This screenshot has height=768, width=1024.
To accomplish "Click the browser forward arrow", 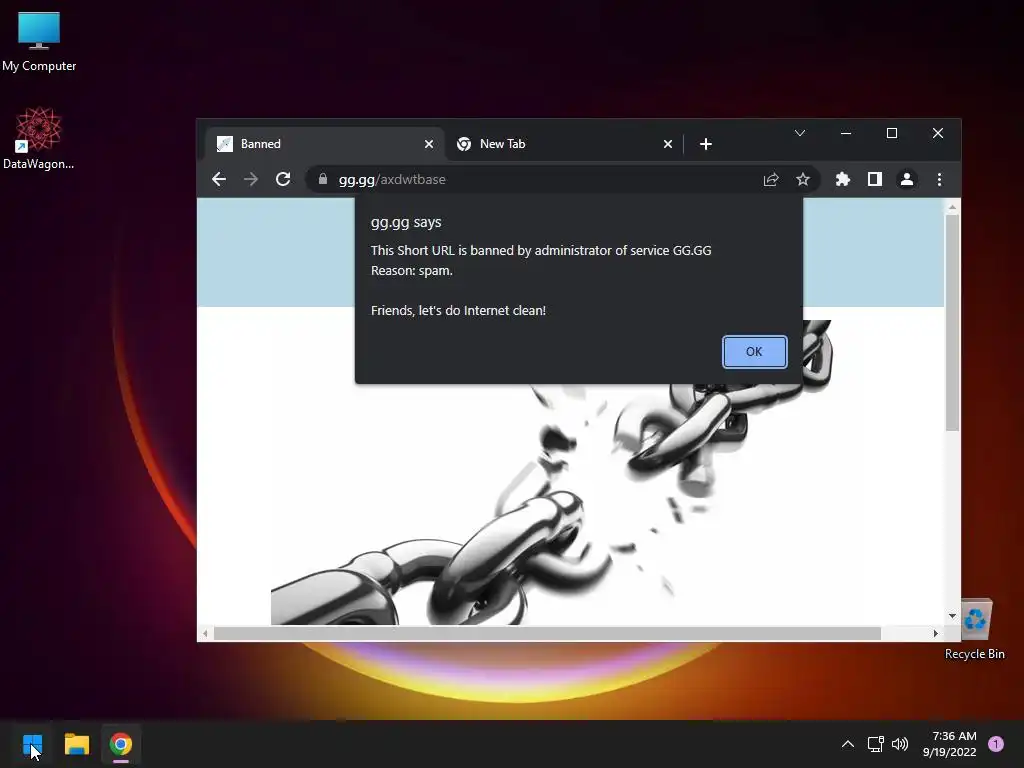I will click(x=251, y=180).
